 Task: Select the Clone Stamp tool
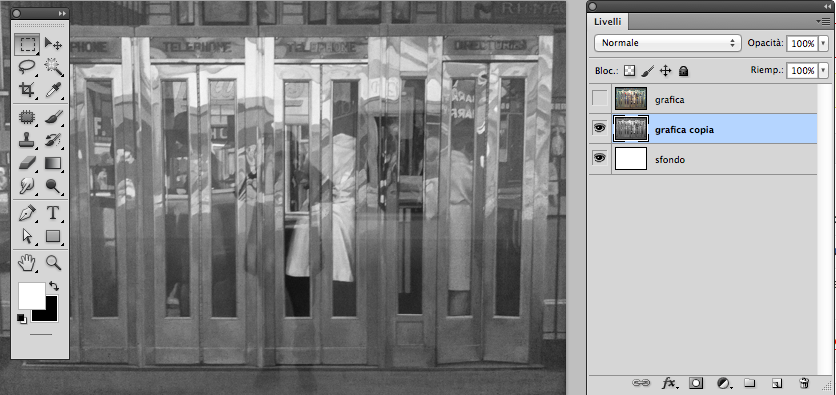tap(27, 140)
